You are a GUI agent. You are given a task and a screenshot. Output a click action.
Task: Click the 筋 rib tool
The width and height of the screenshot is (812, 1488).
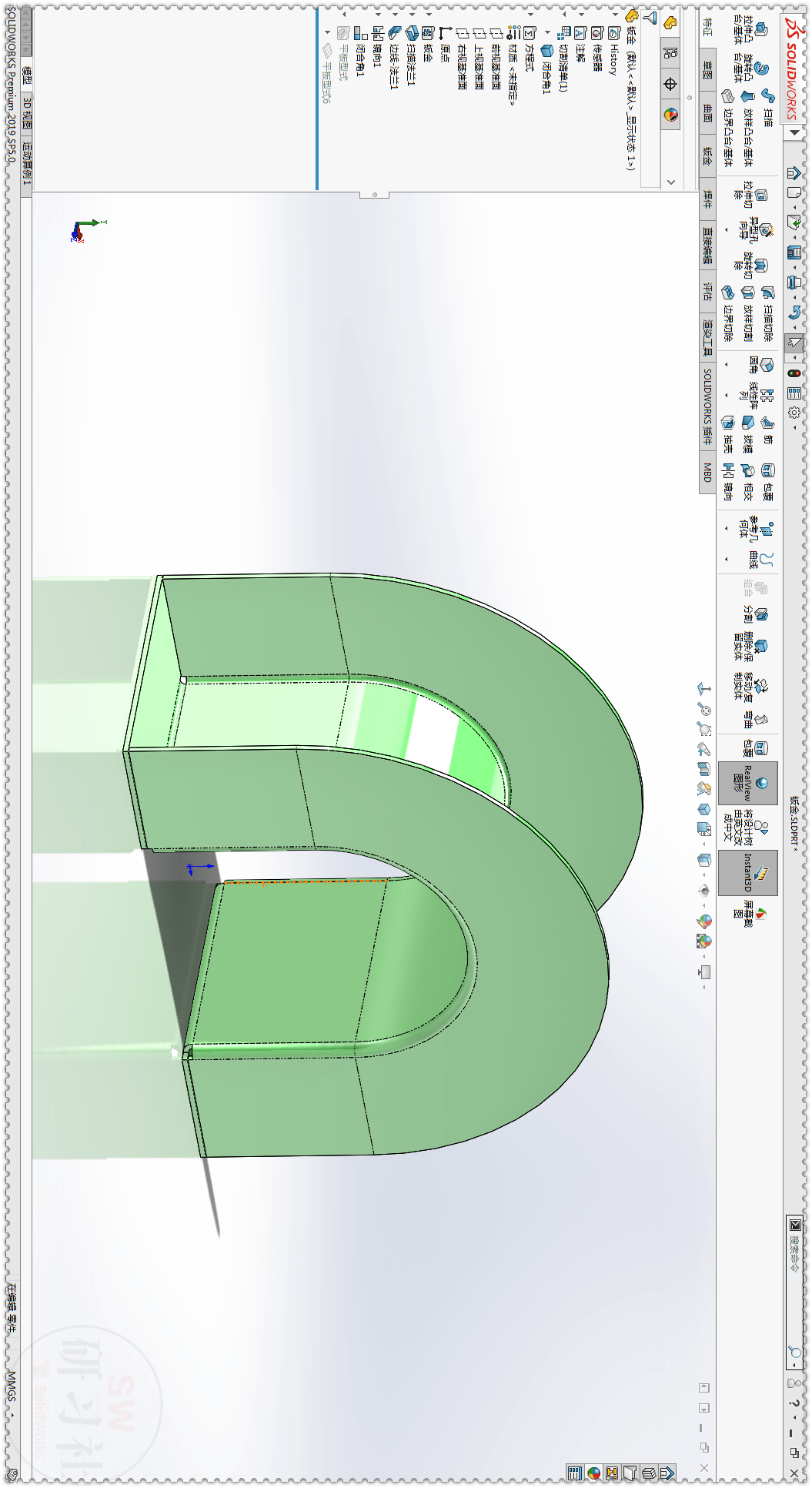767,431
